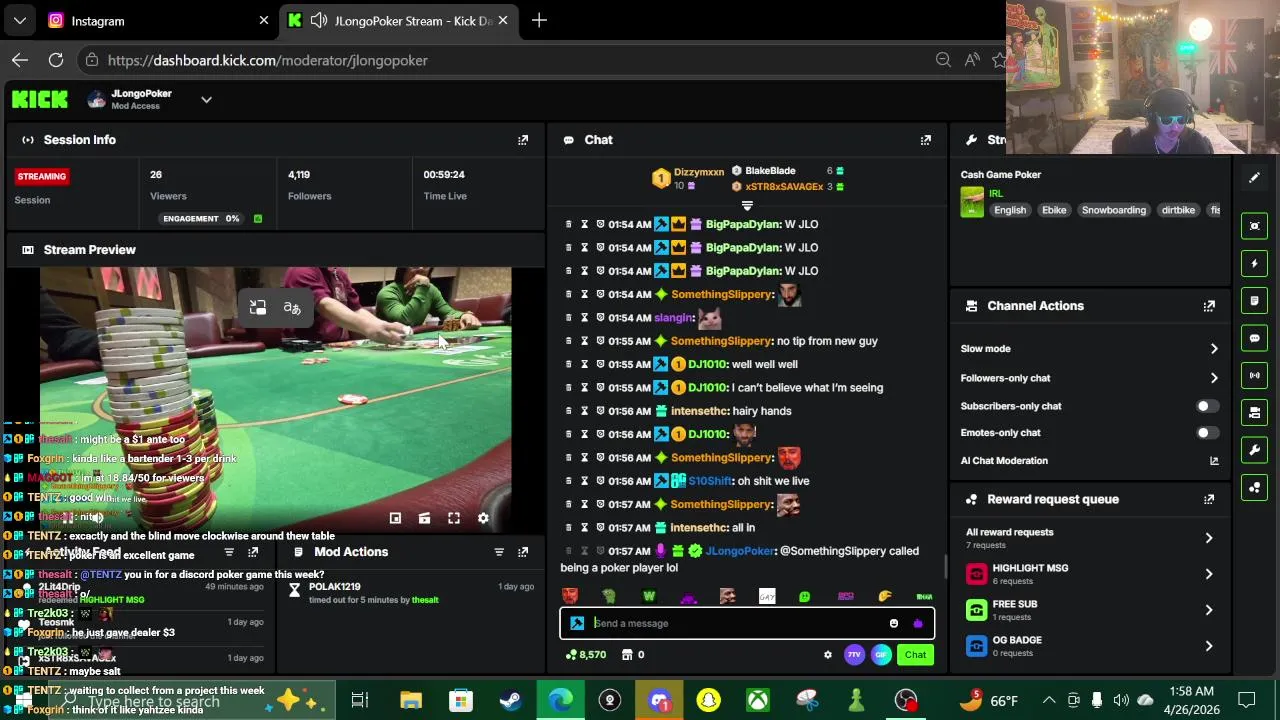Open the emoji picker in chat input
This screenshot has width=1280, height=720.
pos(894,623)
